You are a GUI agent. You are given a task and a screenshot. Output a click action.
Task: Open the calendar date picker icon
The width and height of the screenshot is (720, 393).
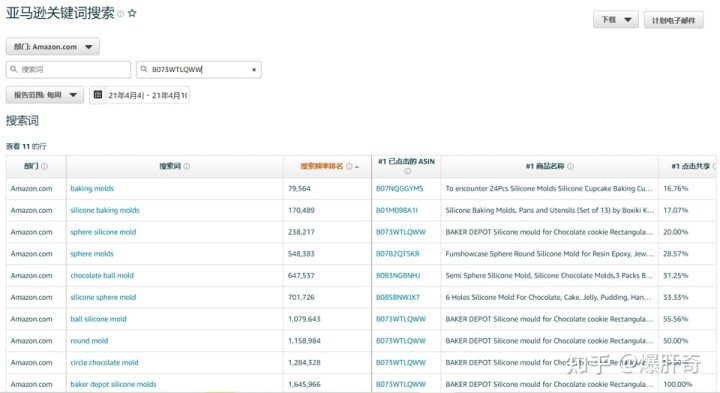[x=98, y=95]
